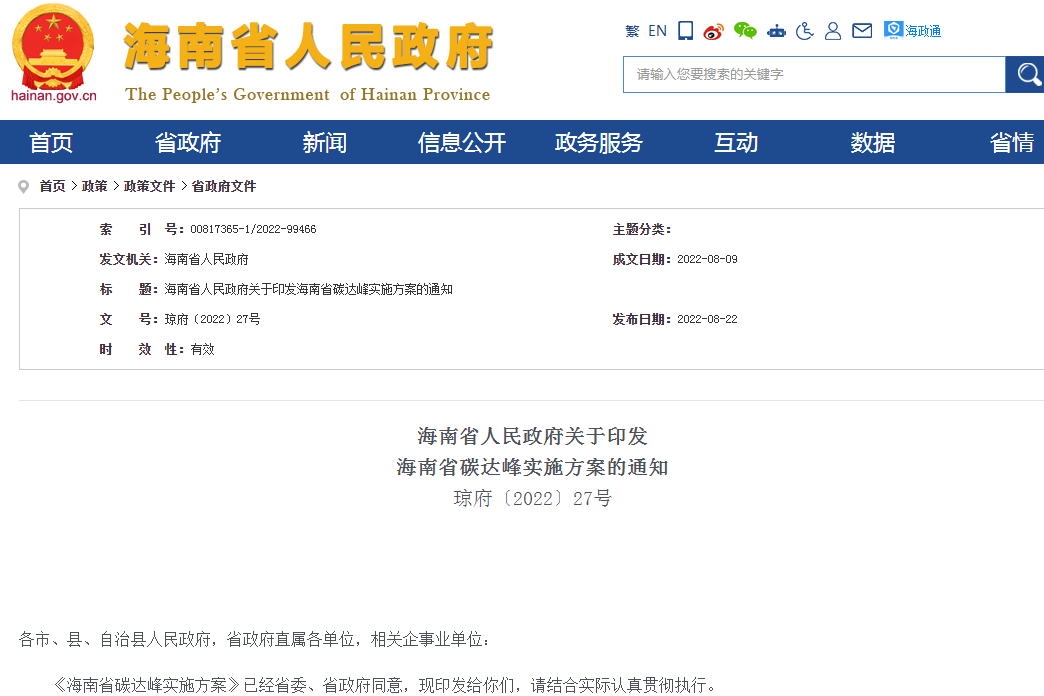The image size is (1044, 696).
Task: Switch site language to EN
Action: [657, 31]
